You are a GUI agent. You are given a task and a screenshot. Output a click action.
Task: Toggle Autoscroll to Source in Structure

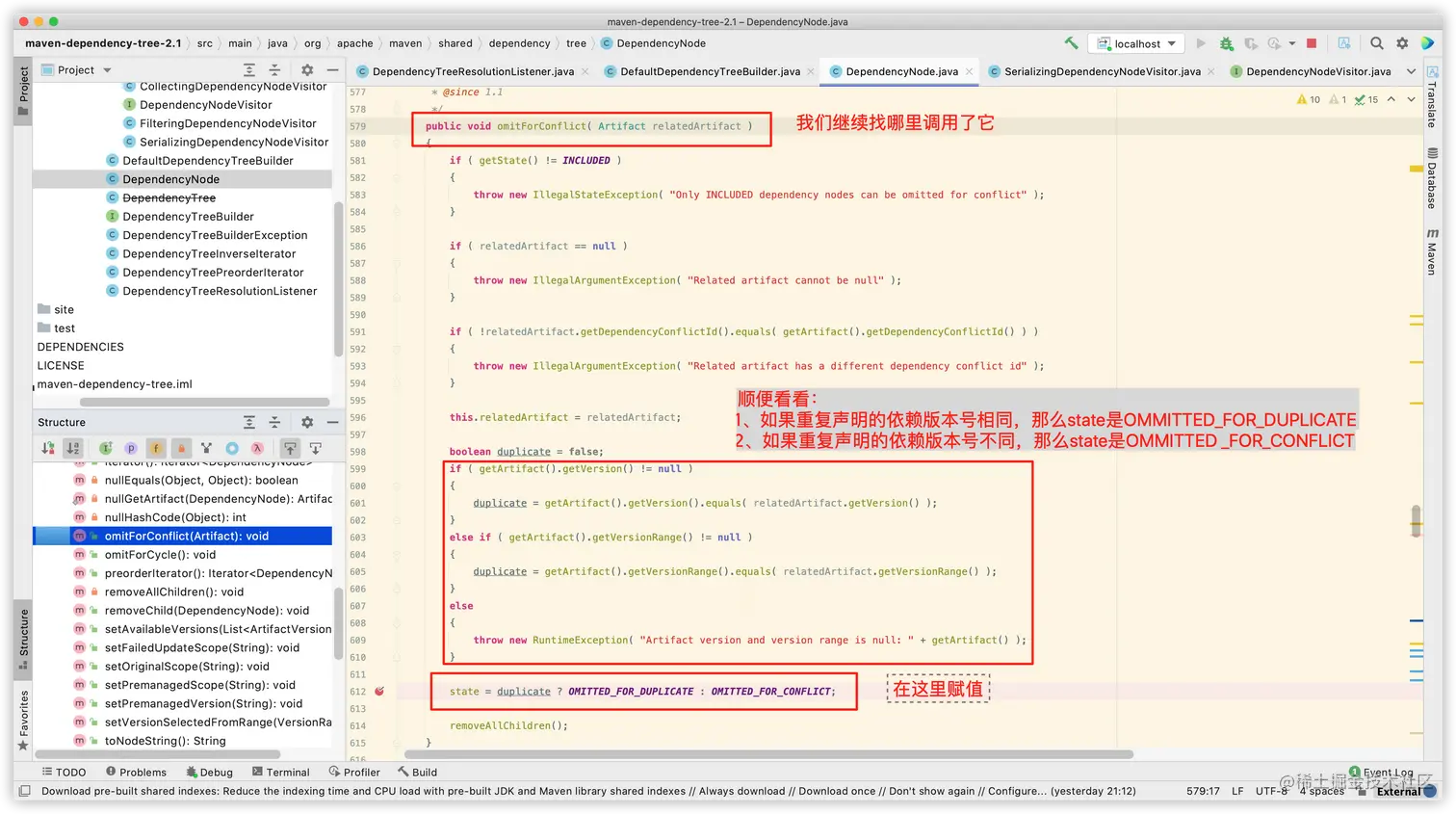point(290,448)
